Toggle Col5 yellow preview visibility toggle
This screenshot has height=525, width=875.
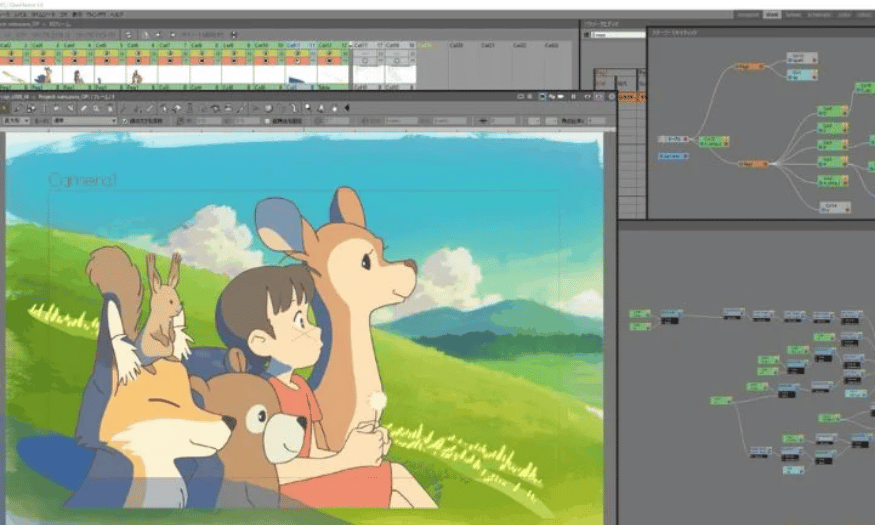[x=106, y=53]
